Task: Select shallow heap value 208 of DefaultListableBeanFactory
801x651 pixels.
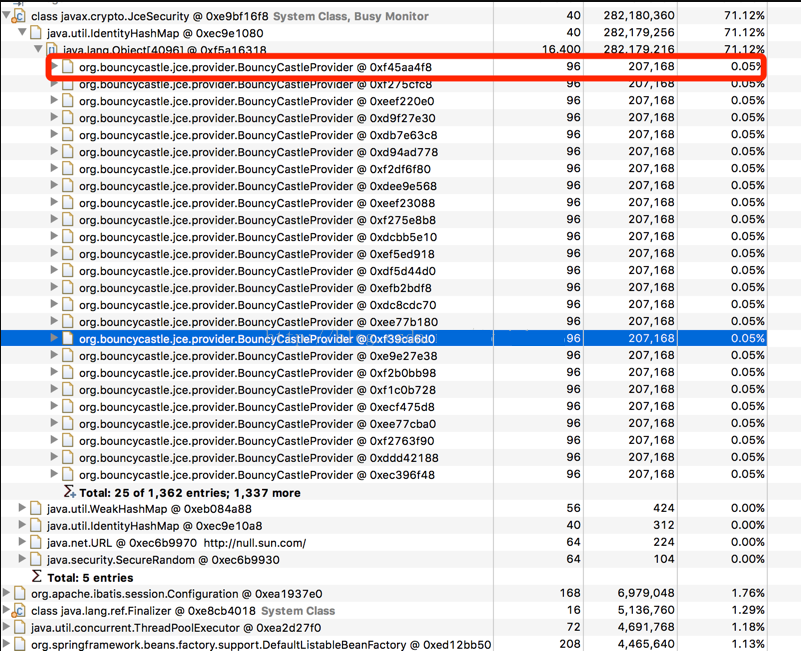Action: click(570, 644)
